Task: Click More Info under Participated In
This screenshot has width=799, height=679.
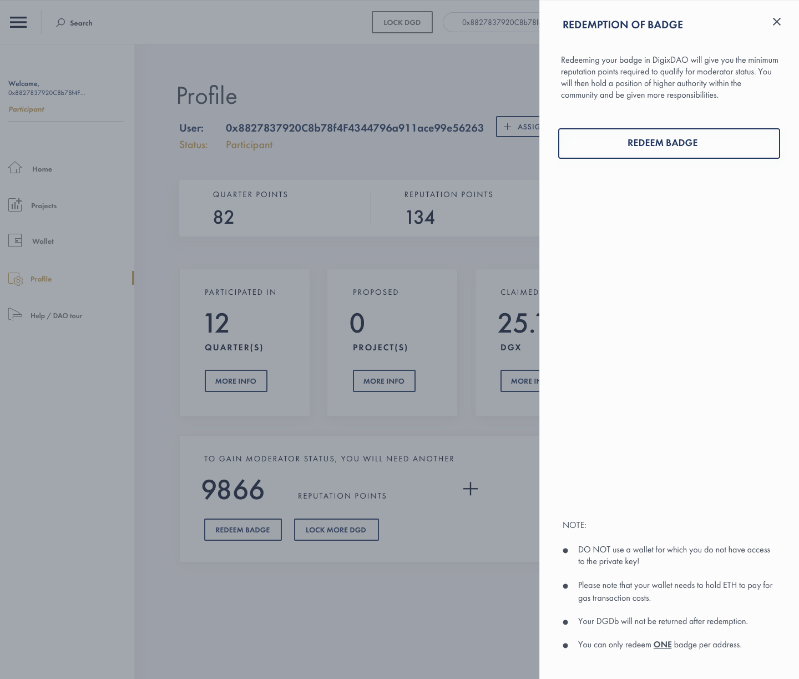Action: 235,381
